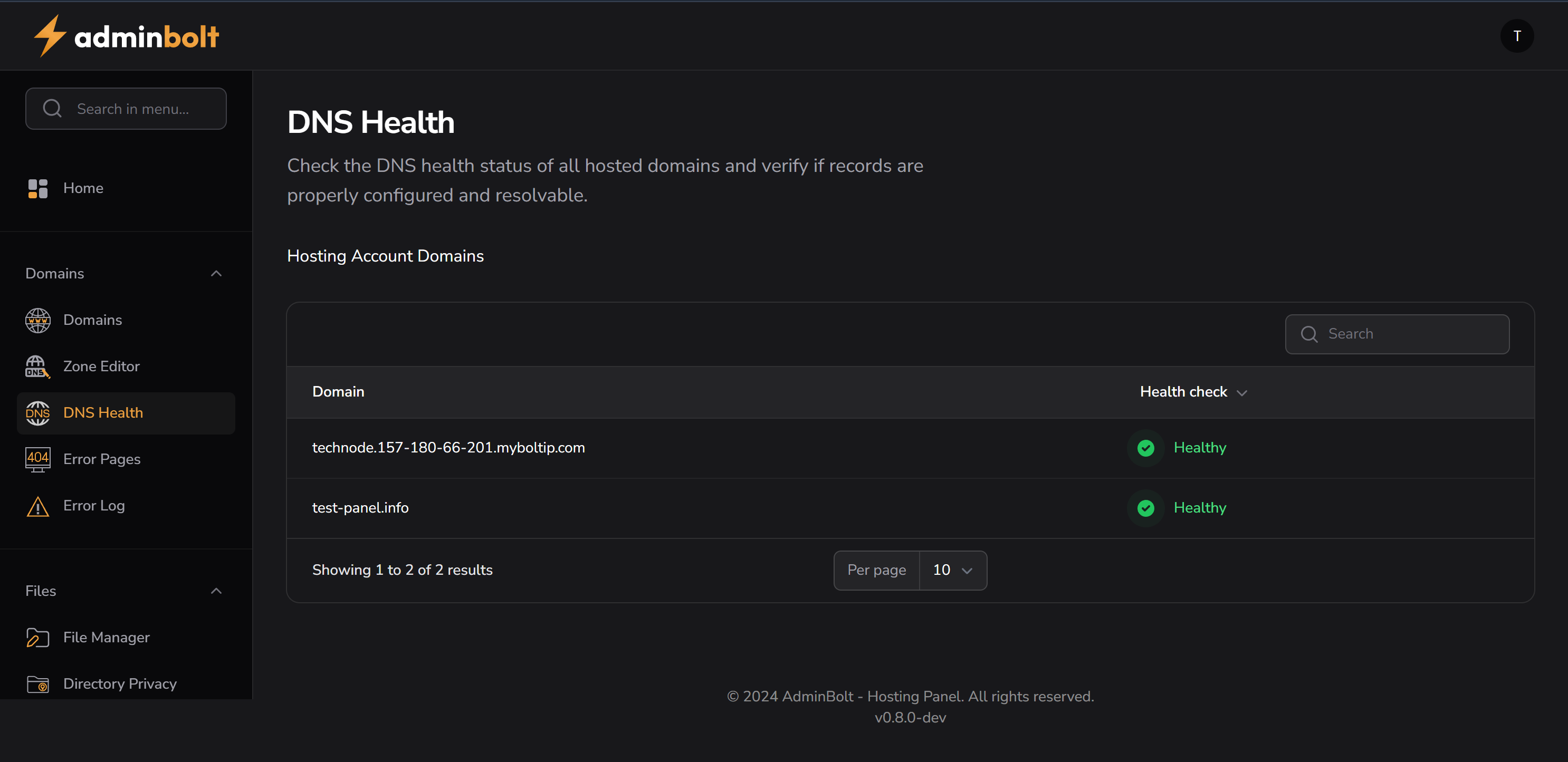Open Zone Editor from the sidebar menu
Screen dimensions: 1568x762
[x=102, y=366]
